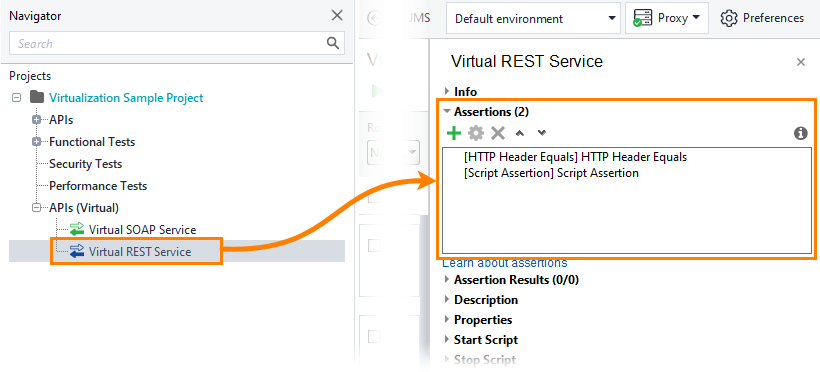The height and width of the screenshot is (372, 820).
Task: Click the Virtual REST Service panel title
Action: [x=527, y=62]
